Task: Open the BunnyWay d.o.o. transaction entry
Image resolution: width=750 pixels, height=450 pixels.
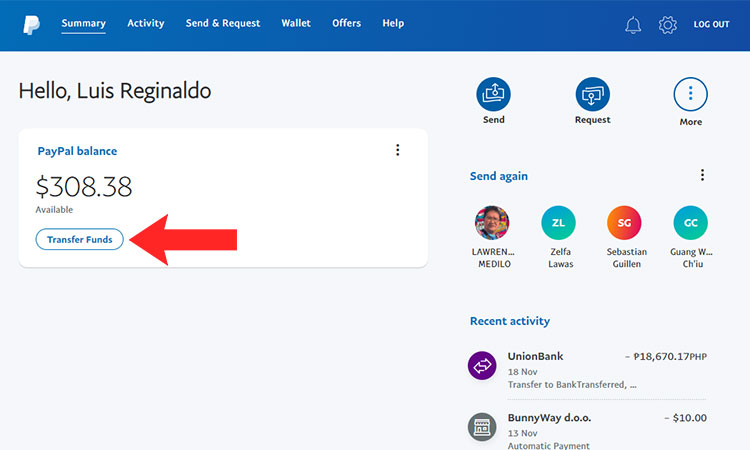Action: pyautogui.click(x=587, y=430)
